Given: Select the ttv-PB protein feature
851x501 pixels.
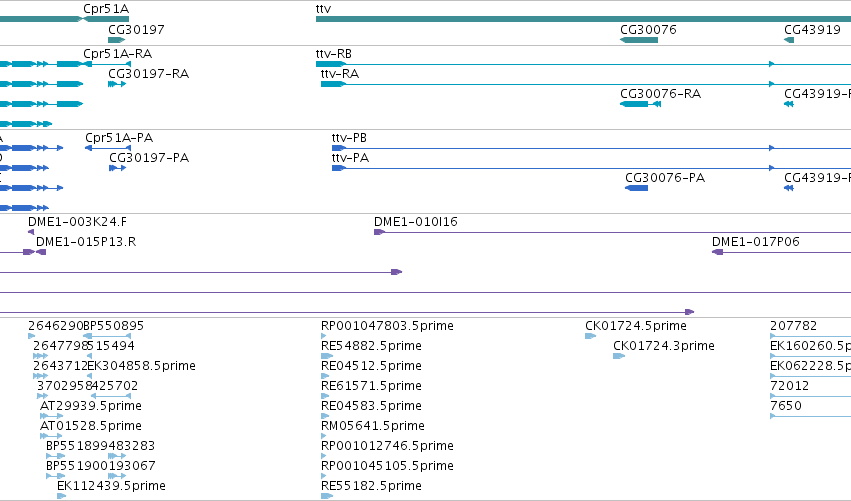Looking at the screenshot, I should [x=591, y=148].
